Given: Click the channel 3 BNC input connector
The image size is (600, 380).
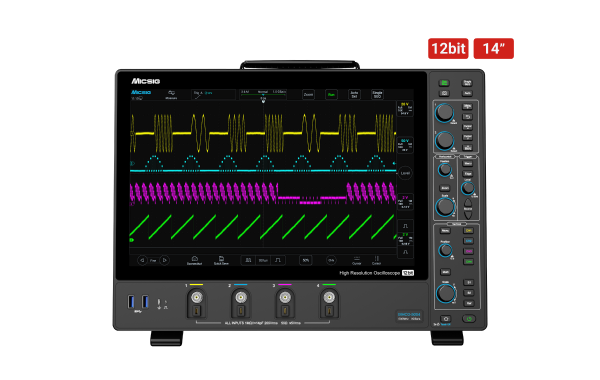Looking at the screenshot, I should pos(285,297).
